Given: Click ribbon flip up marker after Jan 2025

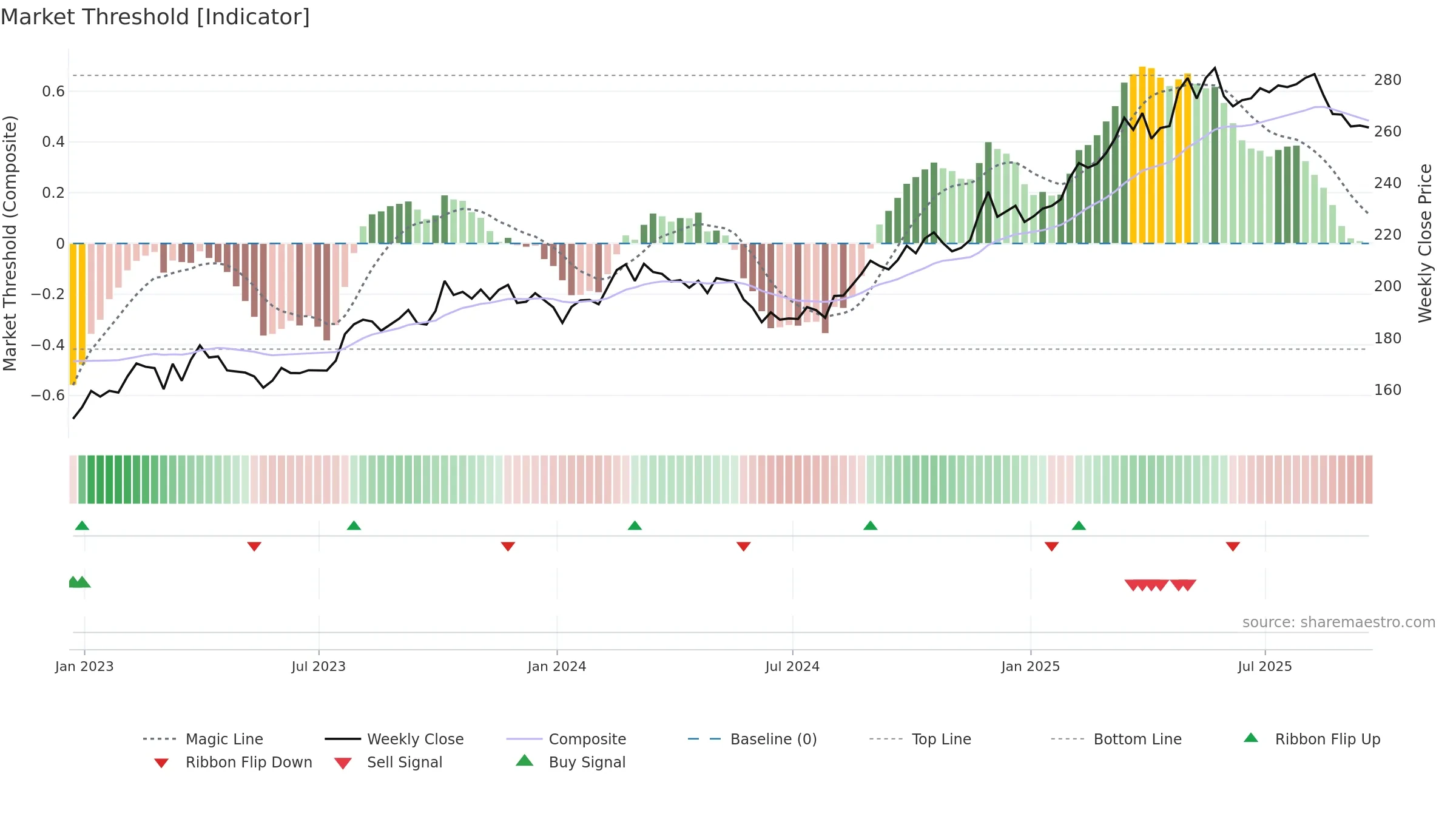Looking at the screenshot, I should pos(1079,525).
